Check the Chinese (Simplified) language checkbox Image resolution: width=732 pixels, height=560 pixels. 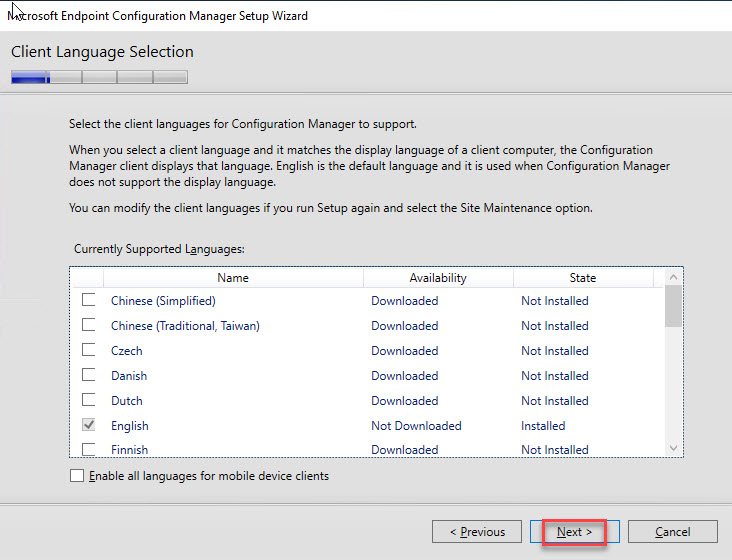[89, 300]
